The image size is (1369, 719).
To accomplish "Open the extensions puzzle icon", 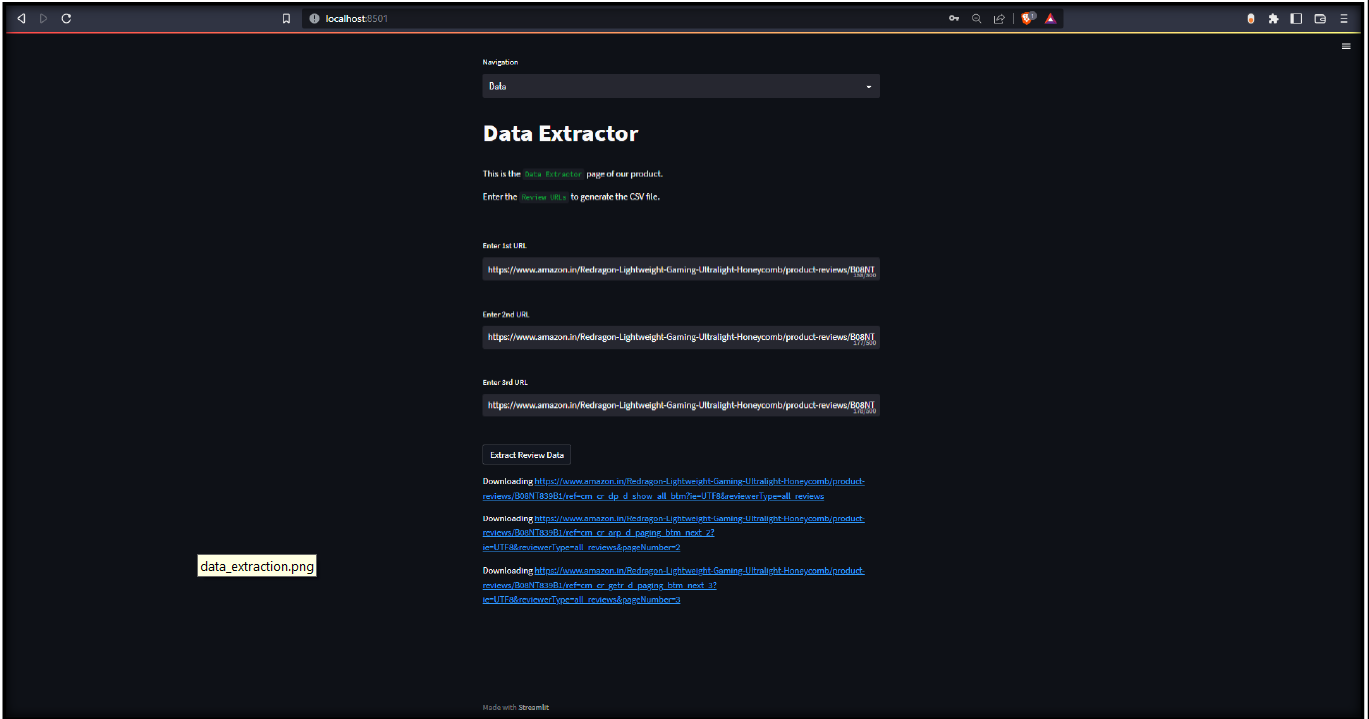I will [1273, 17].
